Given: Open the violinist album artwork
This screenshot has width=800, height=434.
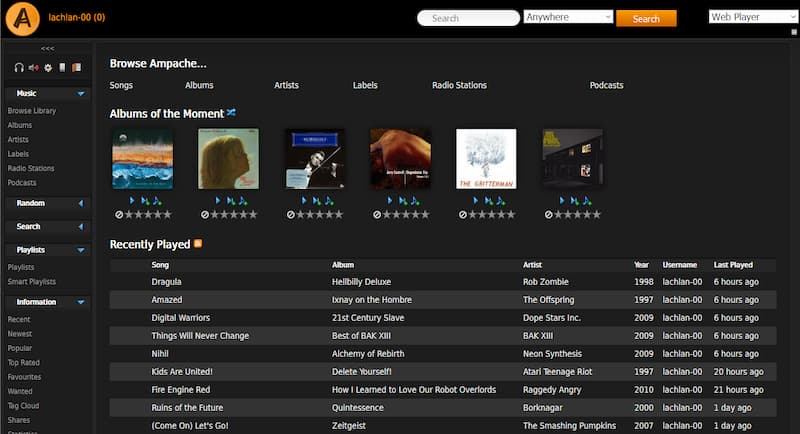Looking at the screenshot, I should pyautogui.click(x=314, y=159).
